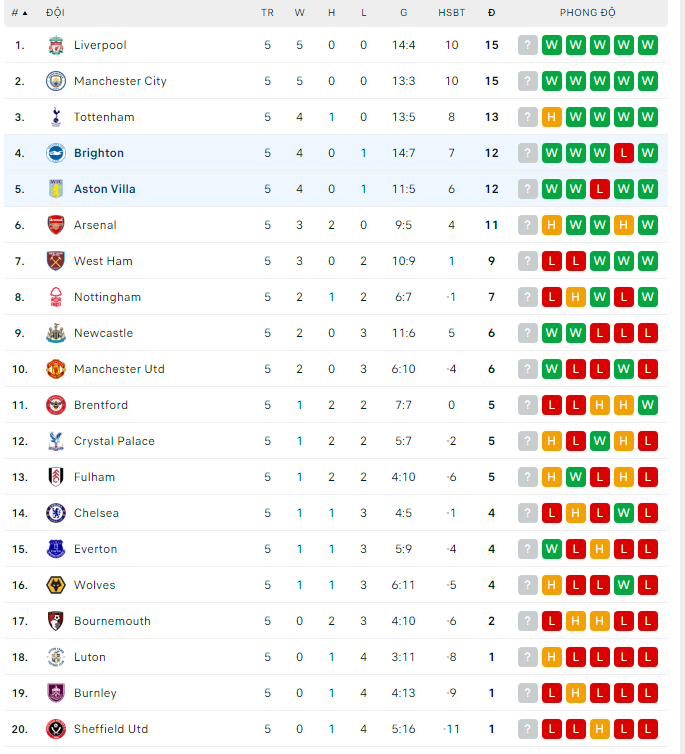Click Brighton's red L loss form badge
685x754 pixels.
point(624,153)
